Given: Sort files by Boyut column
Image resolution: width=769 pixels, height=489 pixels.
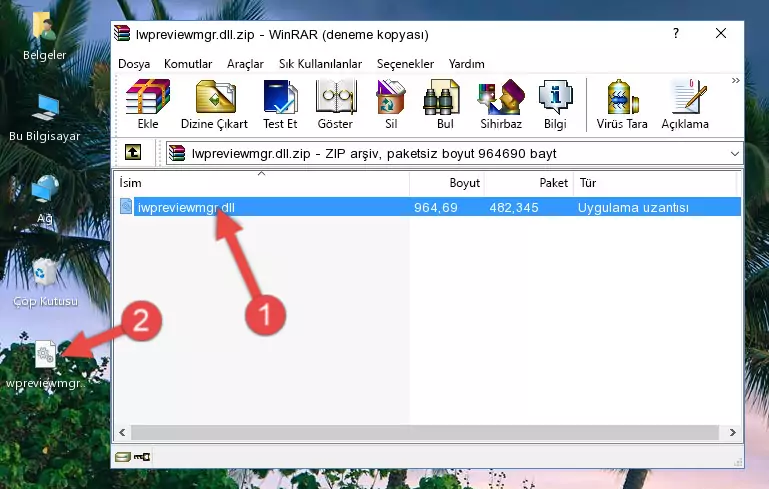Looking at the screenshot, I should 447,183.
